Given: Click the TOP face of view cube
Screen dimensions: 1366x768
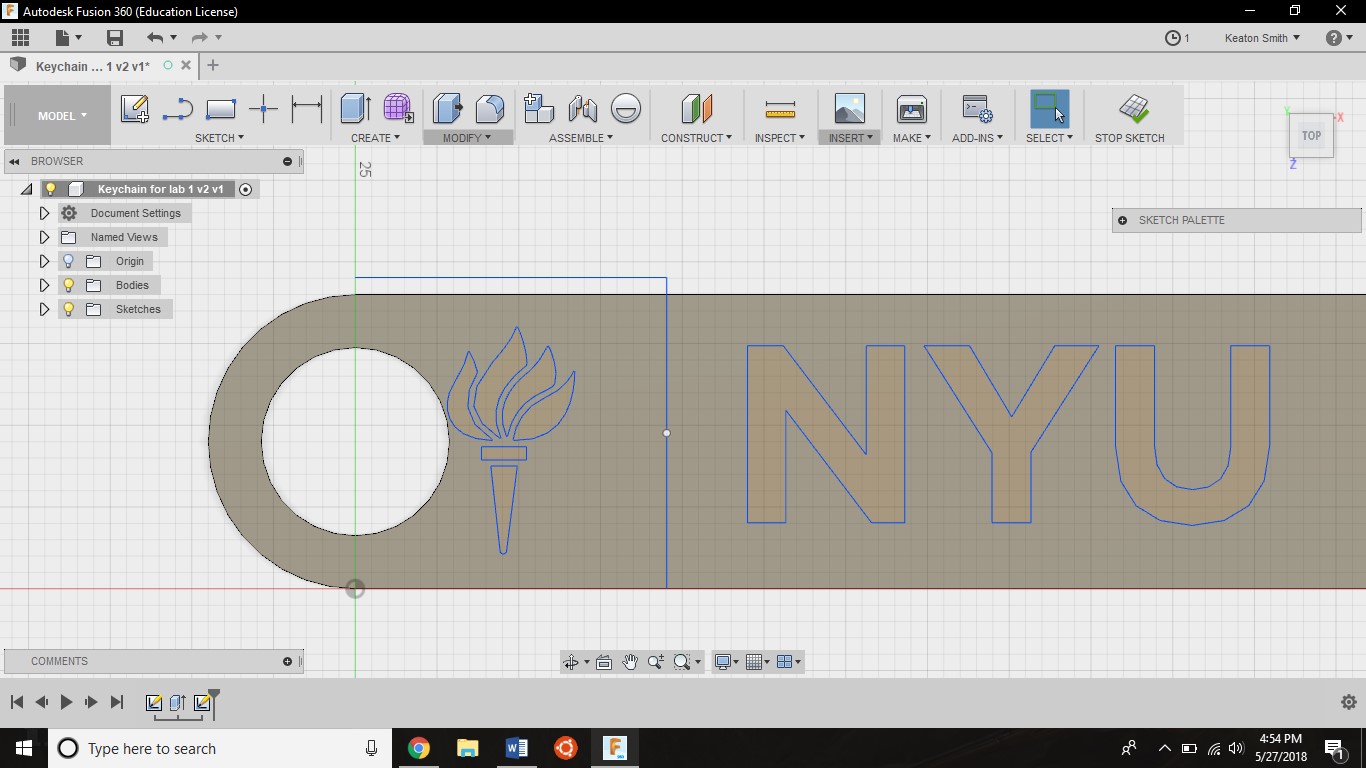Looking at the screenshot, I should pos(1311,136).
